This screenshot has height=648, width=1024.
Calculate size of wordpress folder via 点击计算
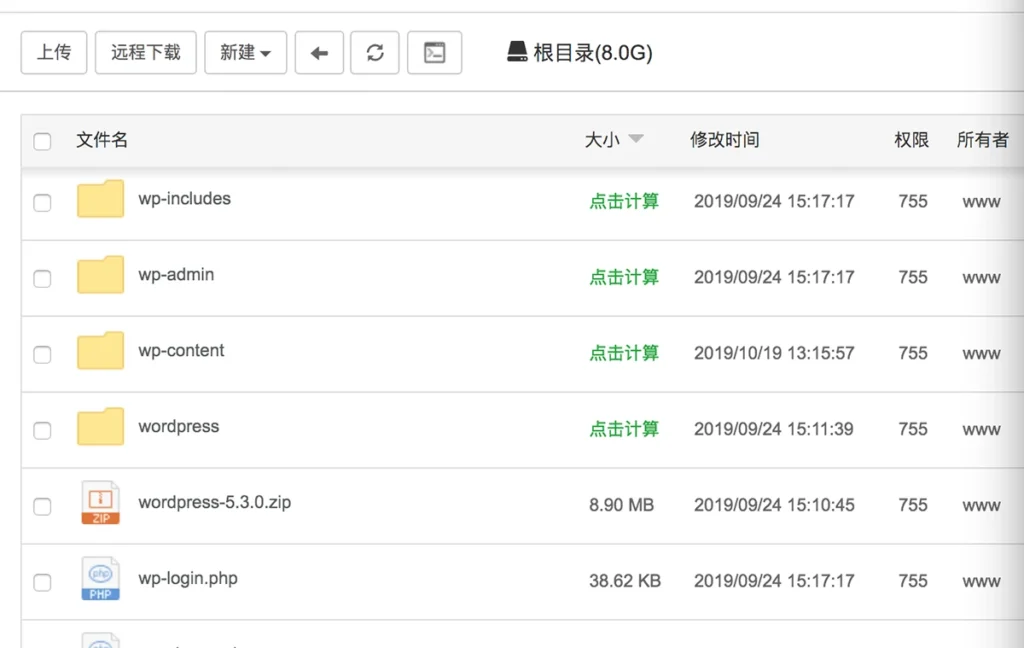[x=624, y=429]
